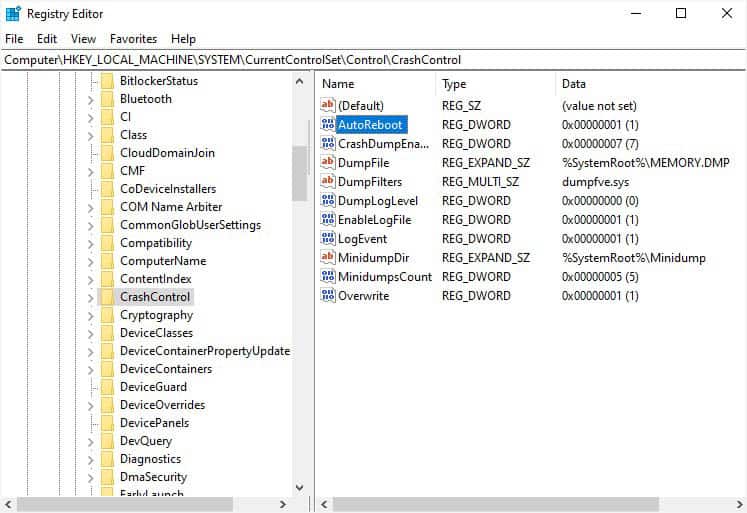This screenshot has width=747, height=513.
Task: Click the dumpfve.sys data cell
Action: point(596,182)
